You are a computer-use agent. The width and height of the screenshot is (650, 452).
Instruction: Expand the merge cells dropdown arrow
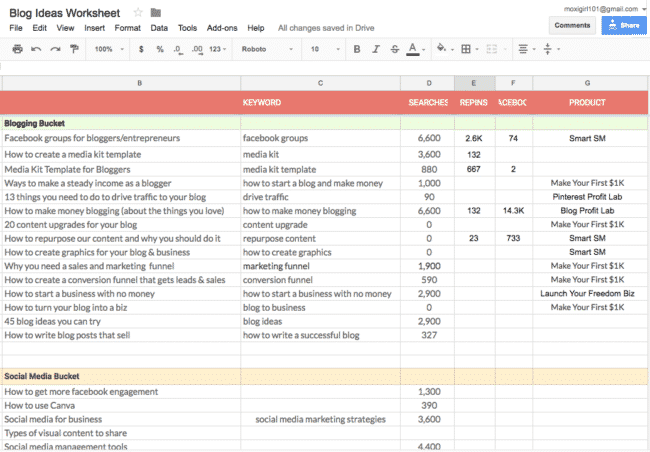(x=505, y=49)
